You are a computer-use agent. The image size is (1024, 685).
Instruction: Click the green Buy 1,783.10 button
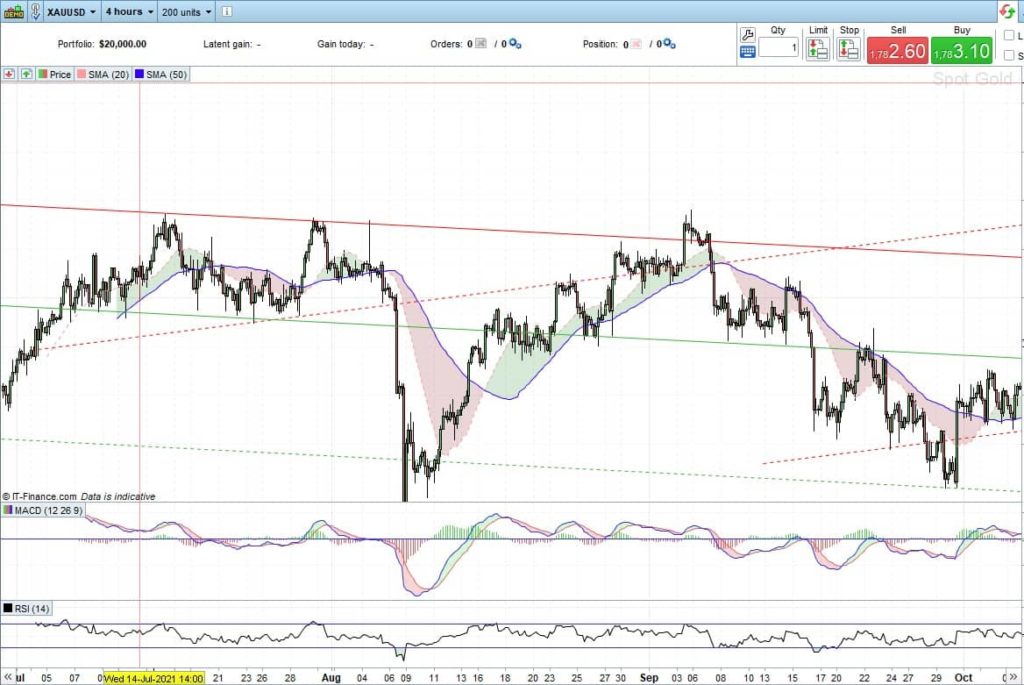tap(962, 51)
